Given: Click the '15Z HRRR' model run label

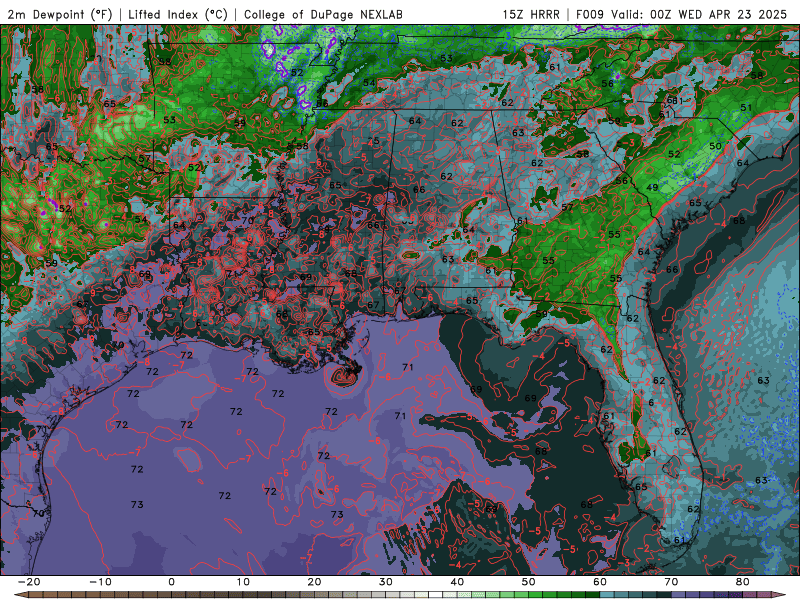Looking at the screenshot, I should click(531, 14).
